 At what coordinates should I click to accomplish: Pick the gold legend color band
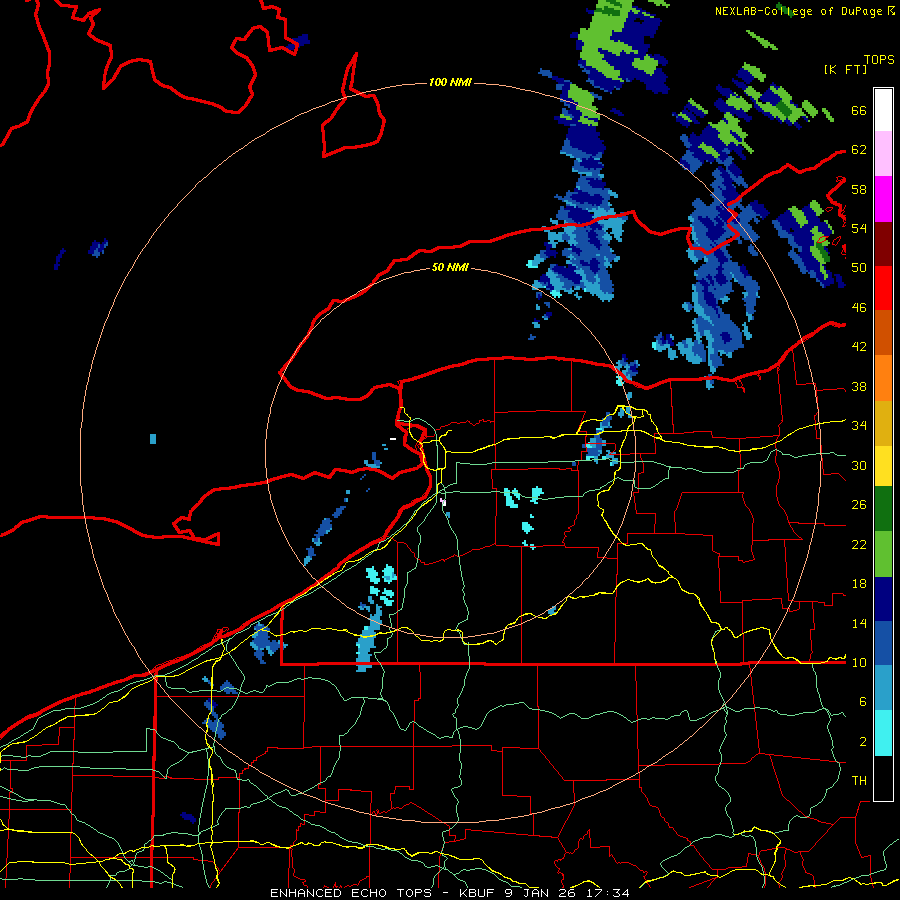tap(883, 423)
